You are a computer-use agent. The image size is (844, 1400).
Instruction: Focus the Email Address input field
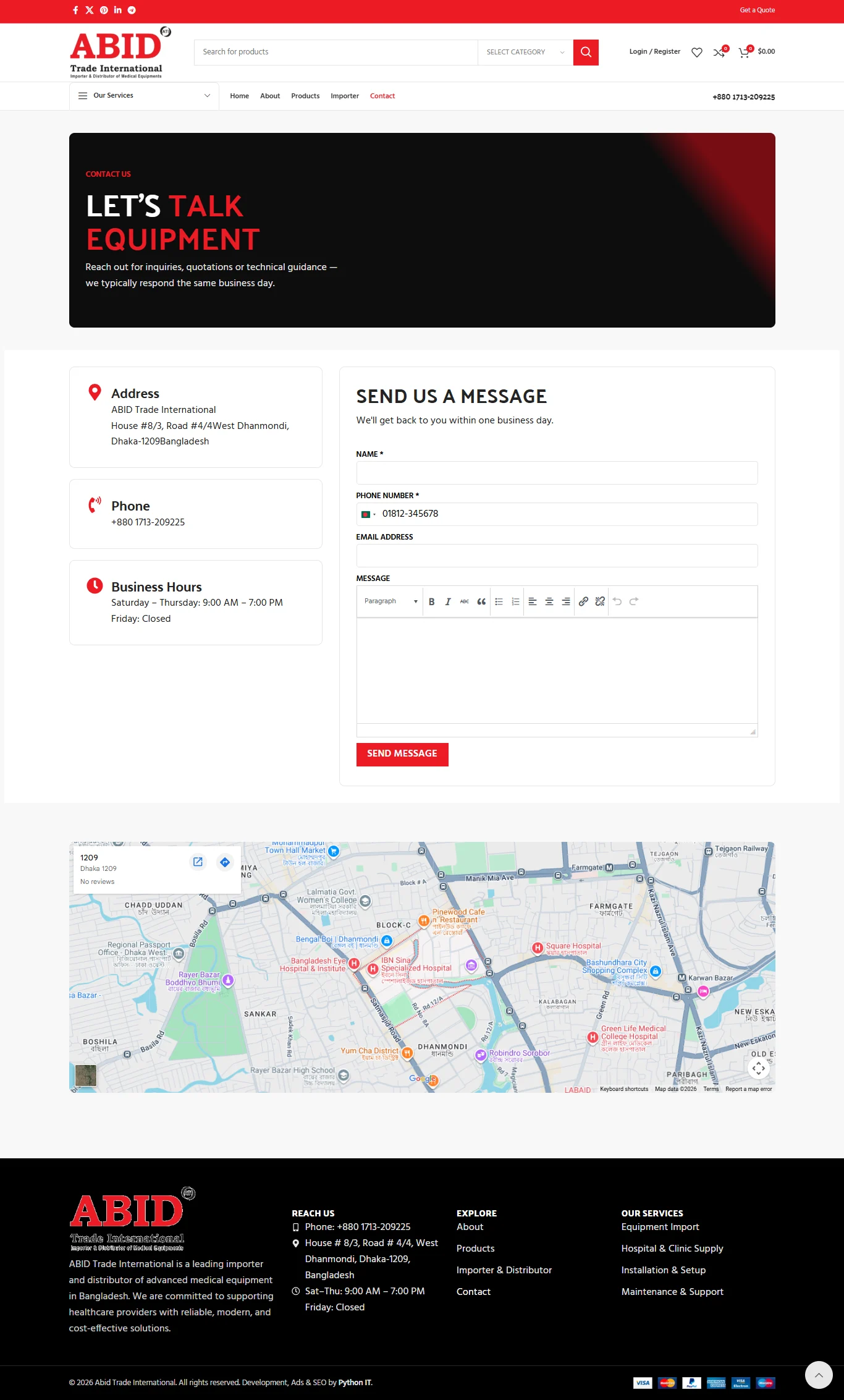(557, 556)
